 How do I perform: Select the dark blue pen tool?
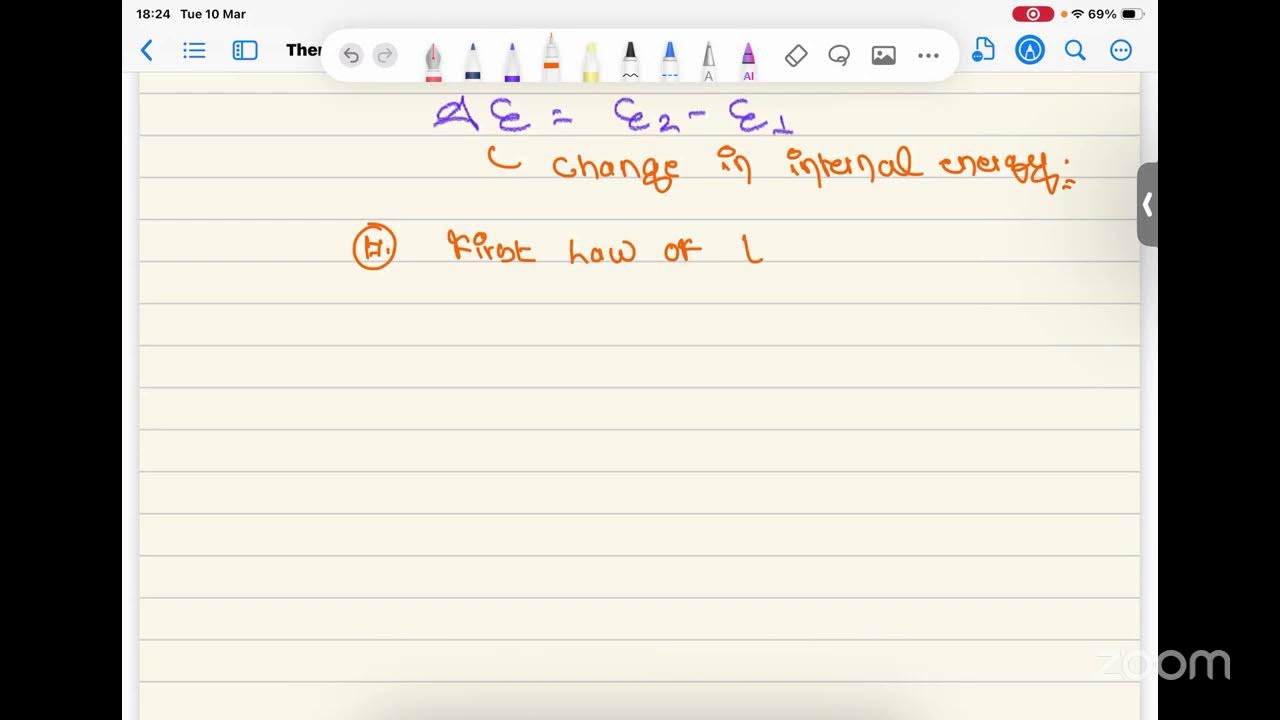point(472,60)
